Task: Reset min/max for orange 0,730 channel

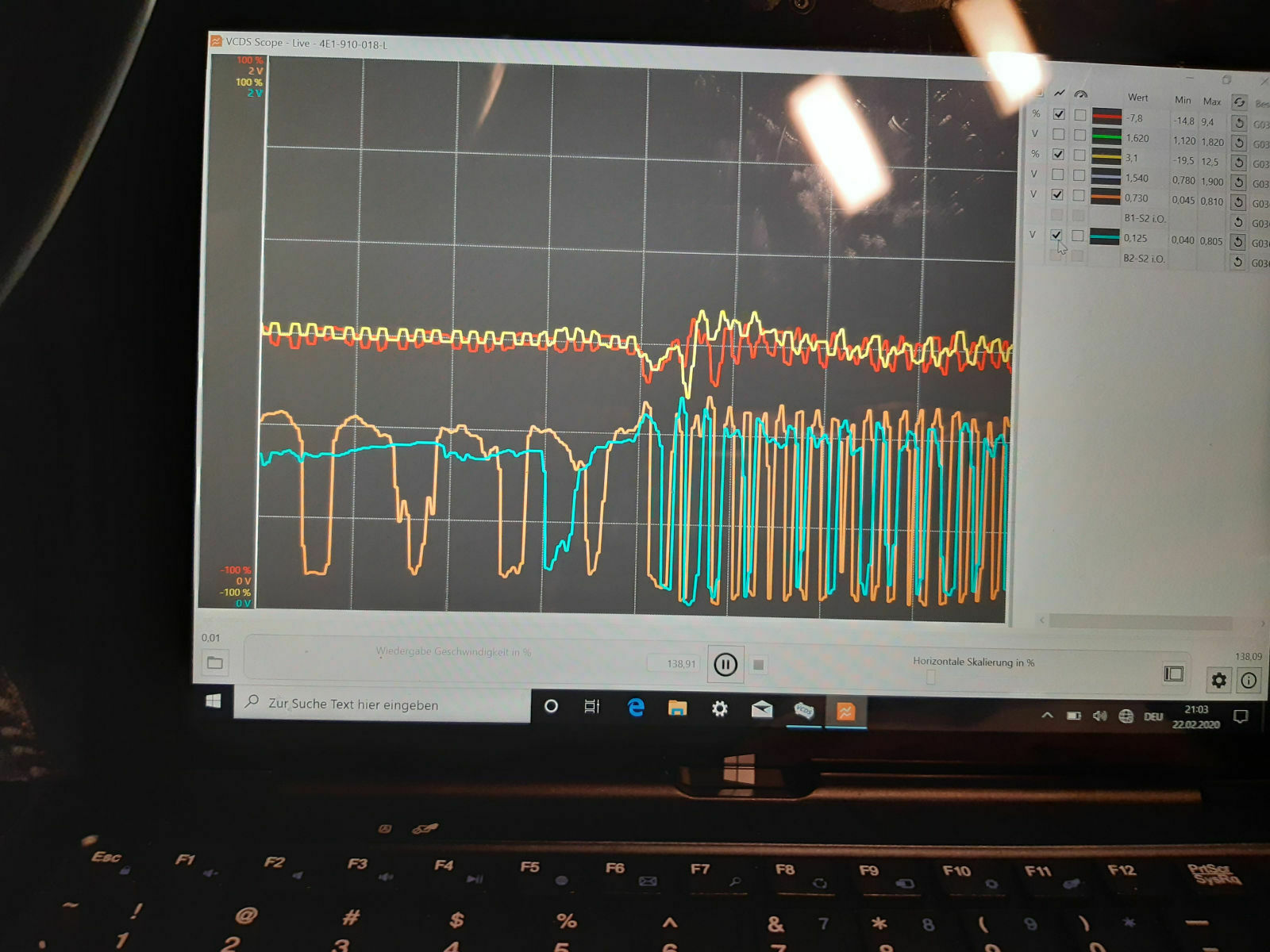Action: pos(1237,202)
